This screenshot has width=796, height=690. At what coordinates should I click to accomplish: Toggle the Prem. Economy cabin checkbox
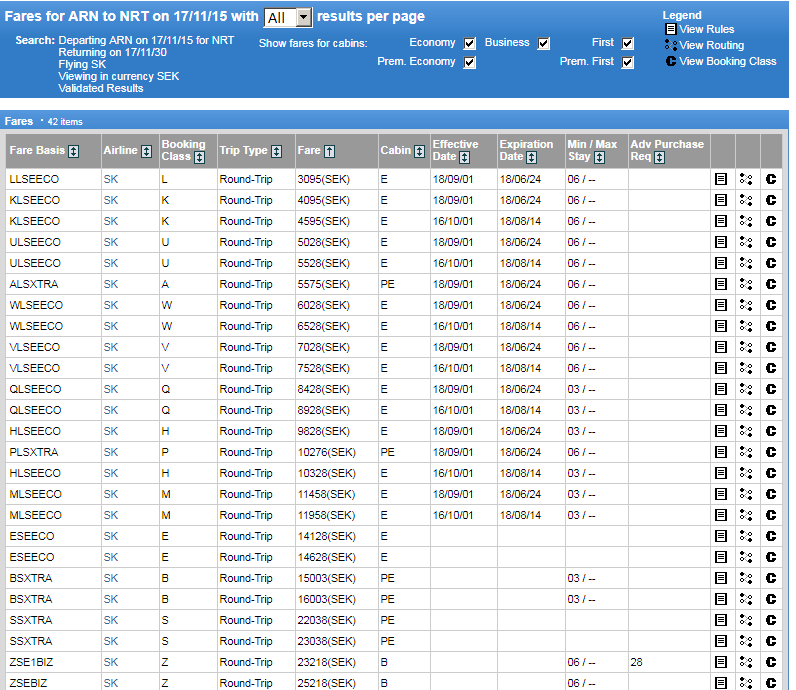pos(470,62)
